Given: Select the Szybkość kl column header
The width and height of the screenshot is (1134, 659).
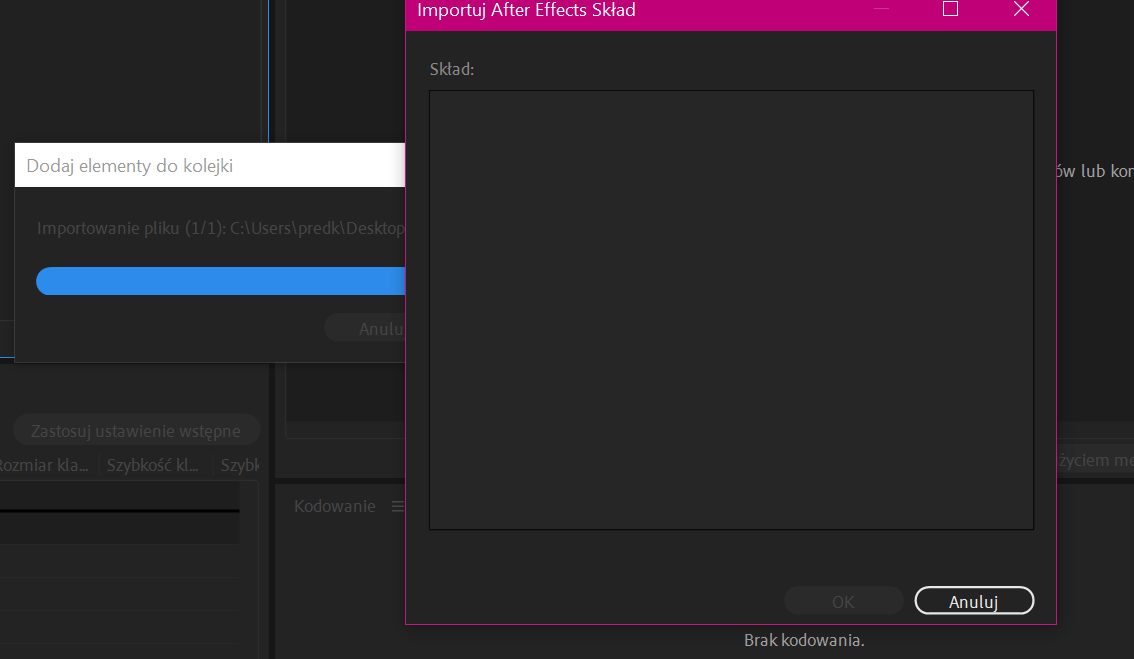Looking at the screenshot, I should pos(151,465).
